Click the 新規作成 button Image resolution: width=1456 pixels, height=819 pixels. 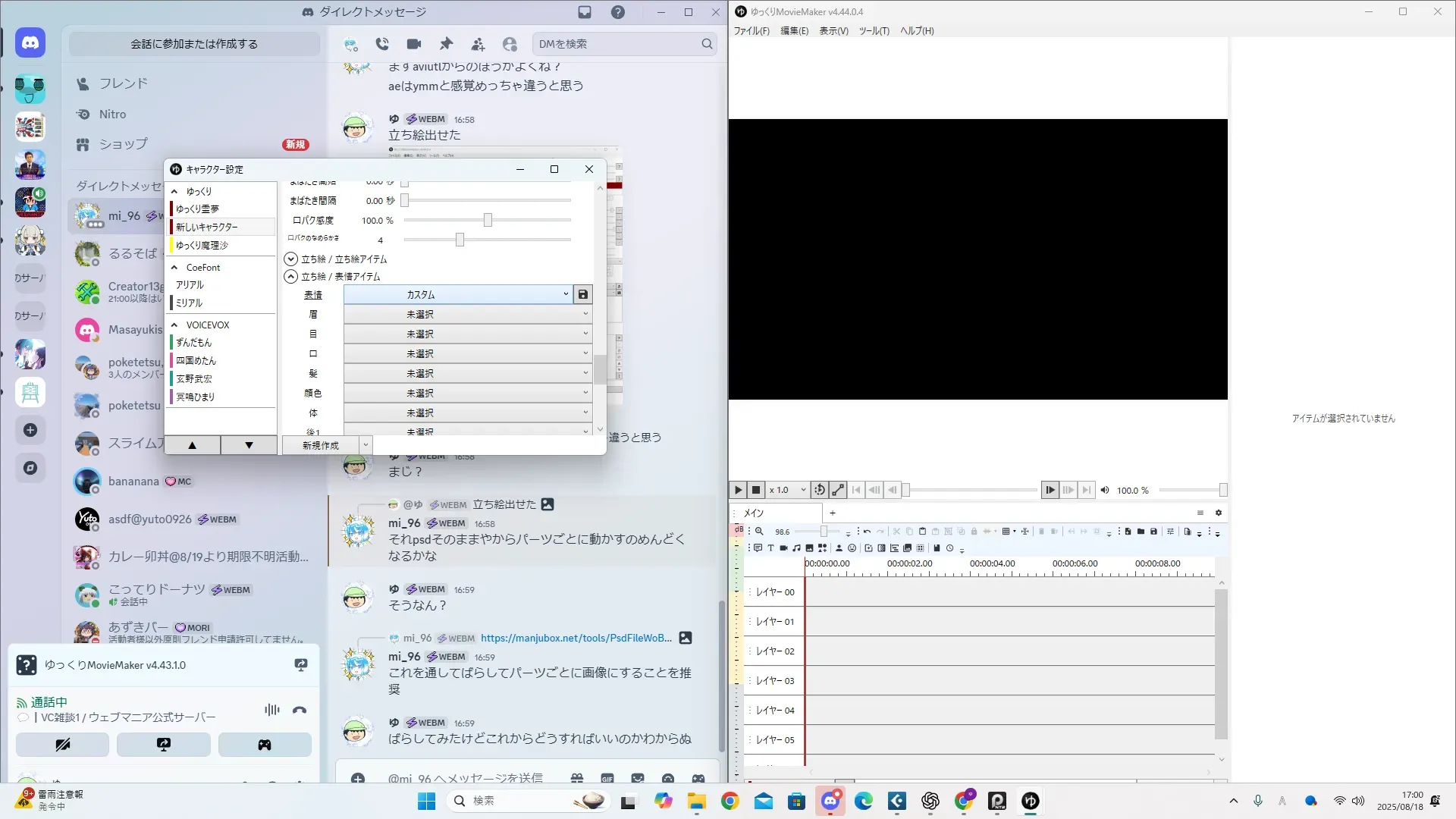[320, 445]
